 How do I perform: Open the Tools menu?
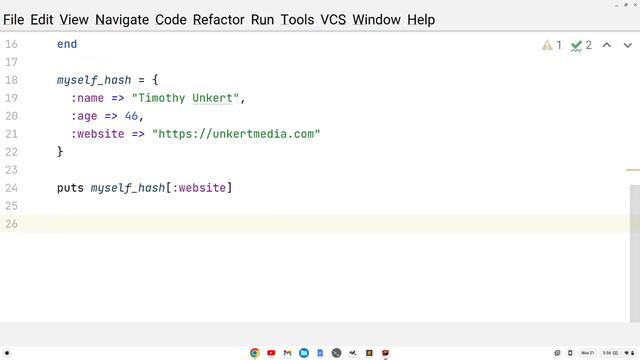pos(297,20)
